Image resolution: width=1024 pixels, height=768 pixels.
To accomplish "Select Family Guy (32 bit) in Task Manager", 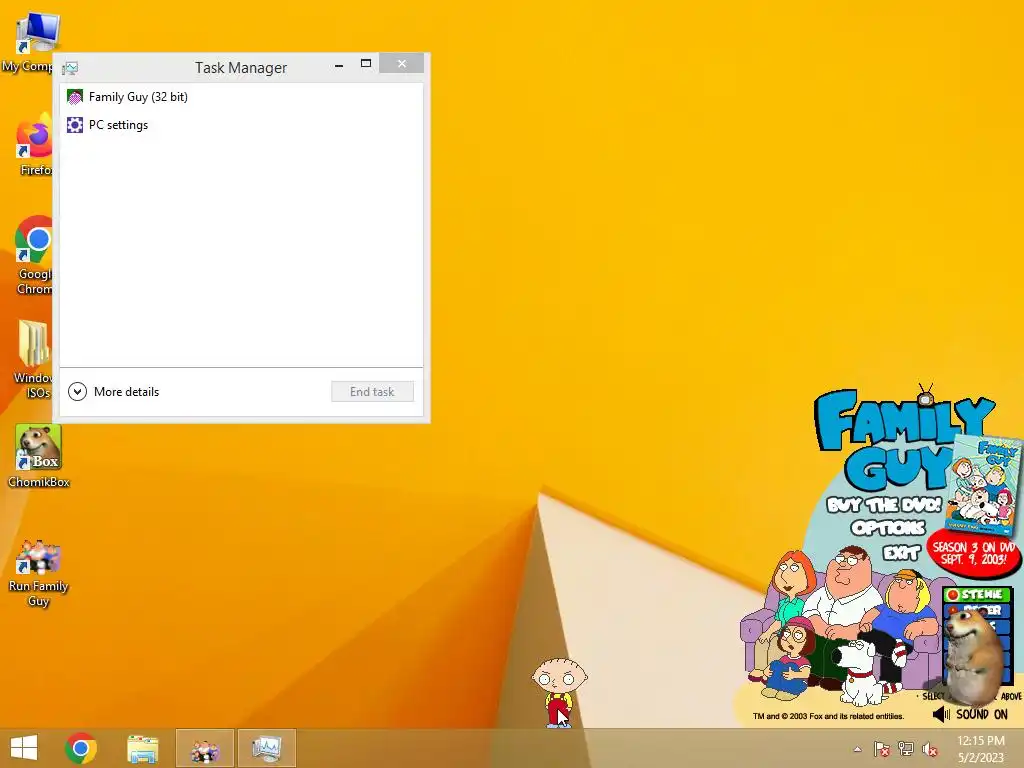I will (x=241, y=97).
